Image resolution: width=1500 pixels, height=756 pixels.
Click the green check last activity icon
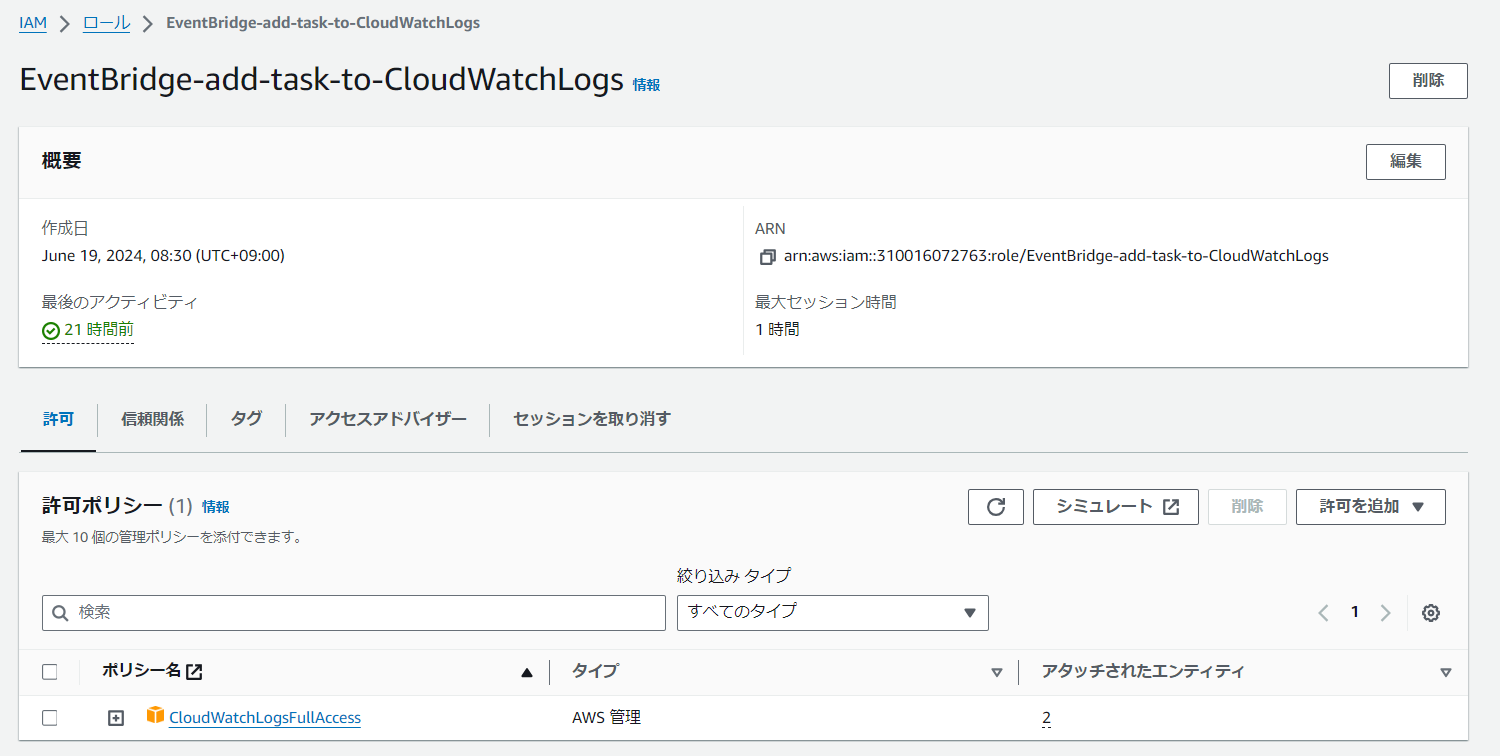50,330
